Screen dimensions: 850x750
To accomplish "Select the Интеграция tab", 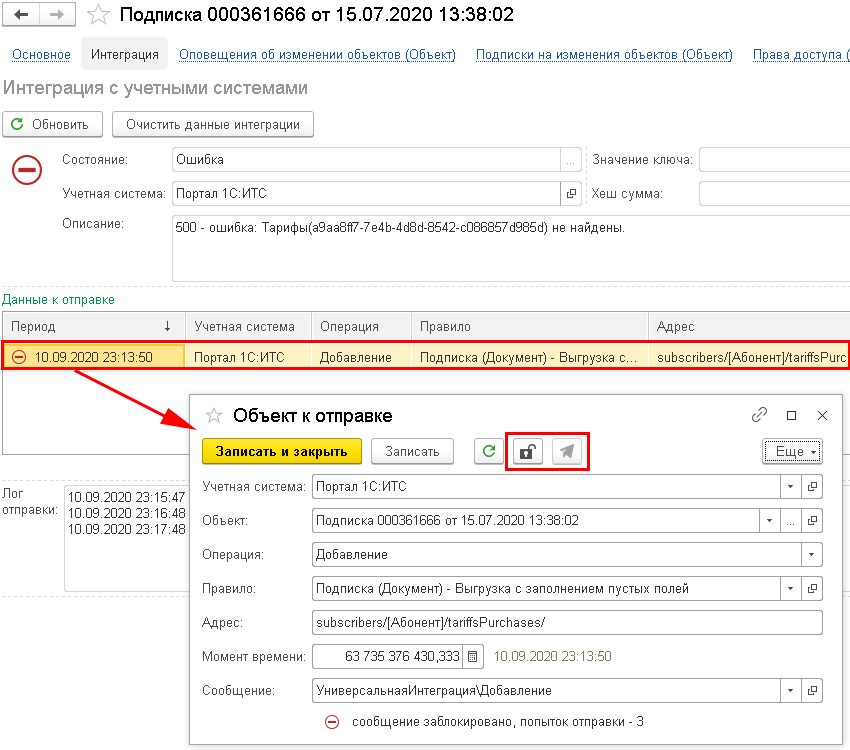I will pos(125,54).
